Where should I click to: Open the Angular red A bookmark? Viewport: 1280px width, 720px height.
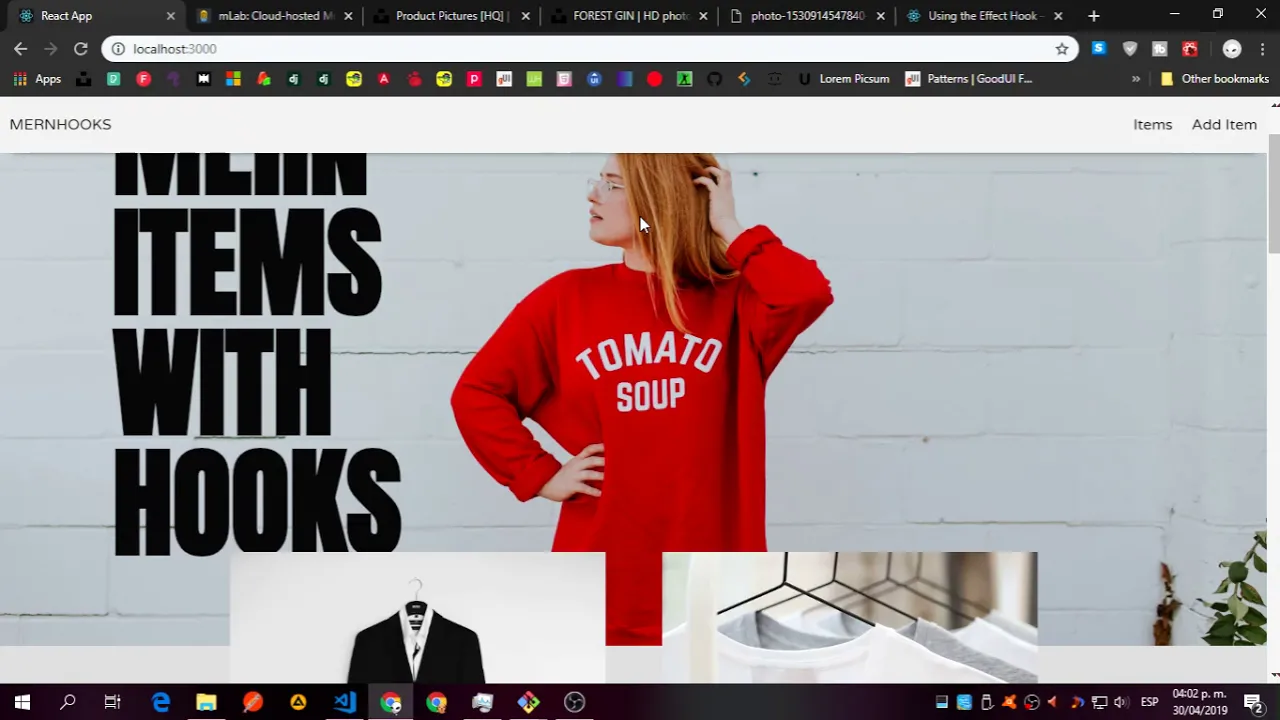pyautogui.click(x=383, y=78)
